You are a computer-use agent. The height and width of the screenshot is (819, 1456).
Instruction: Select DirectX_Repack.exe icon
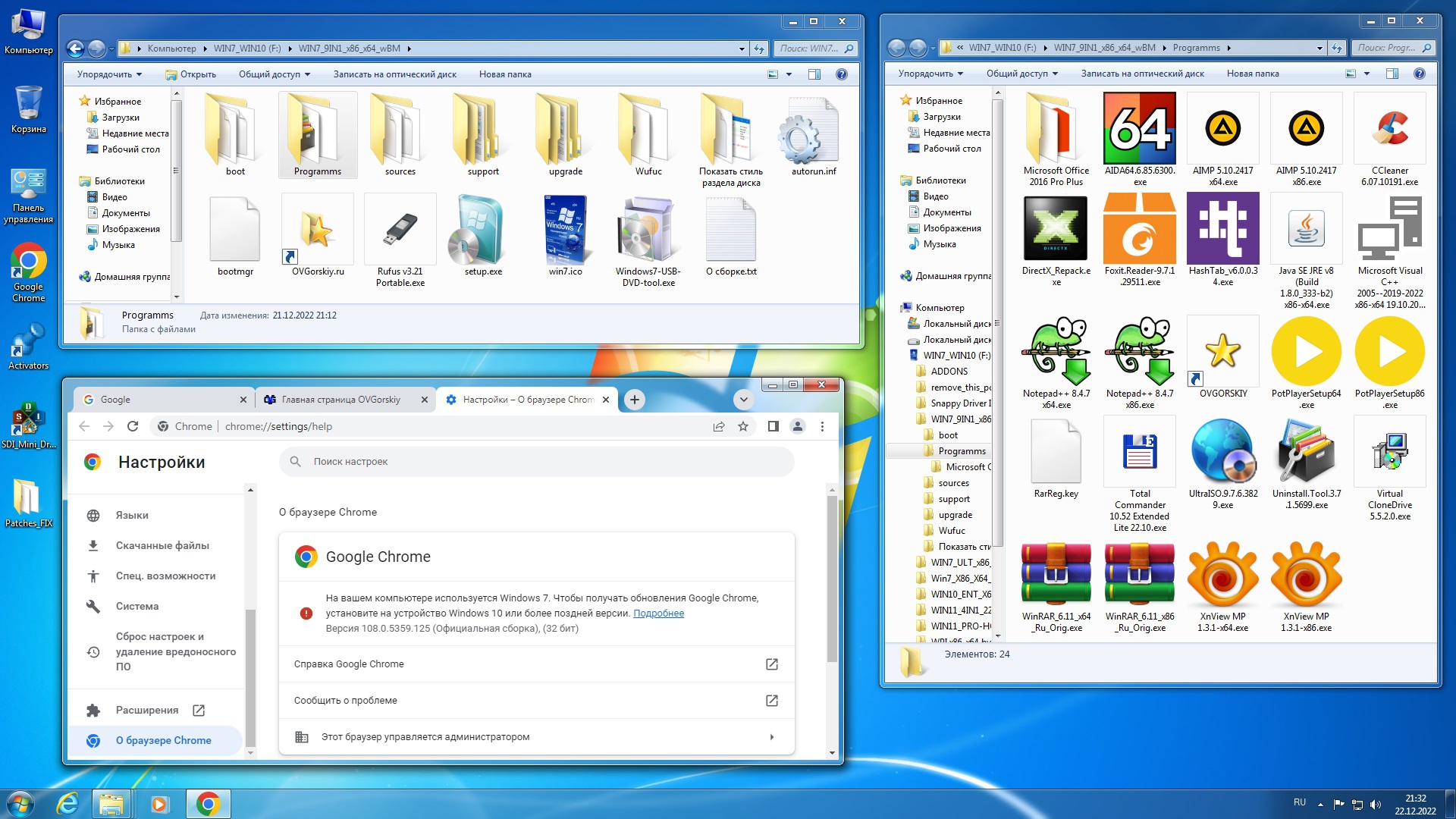click(x=1056, y=228)
